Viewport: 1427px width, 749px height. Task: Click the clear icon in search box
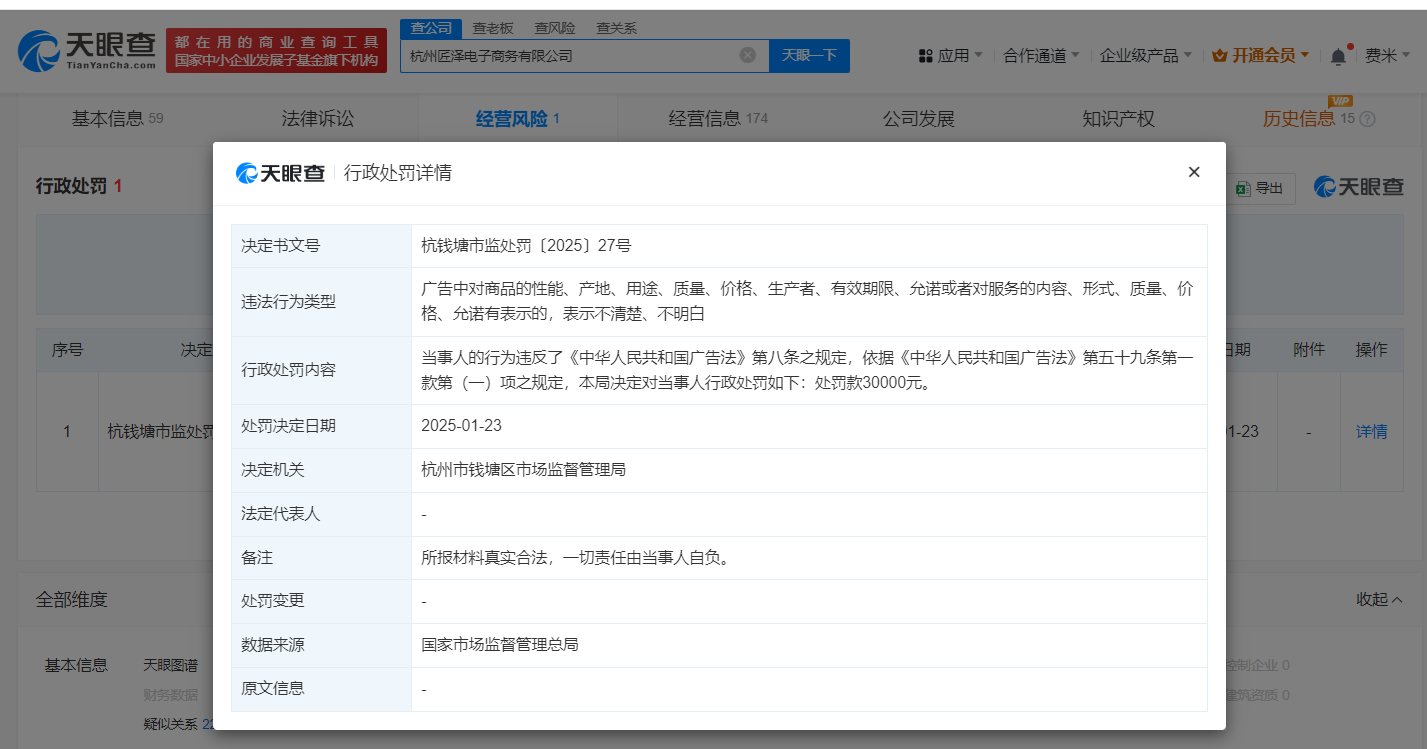[x=747, y=56]
